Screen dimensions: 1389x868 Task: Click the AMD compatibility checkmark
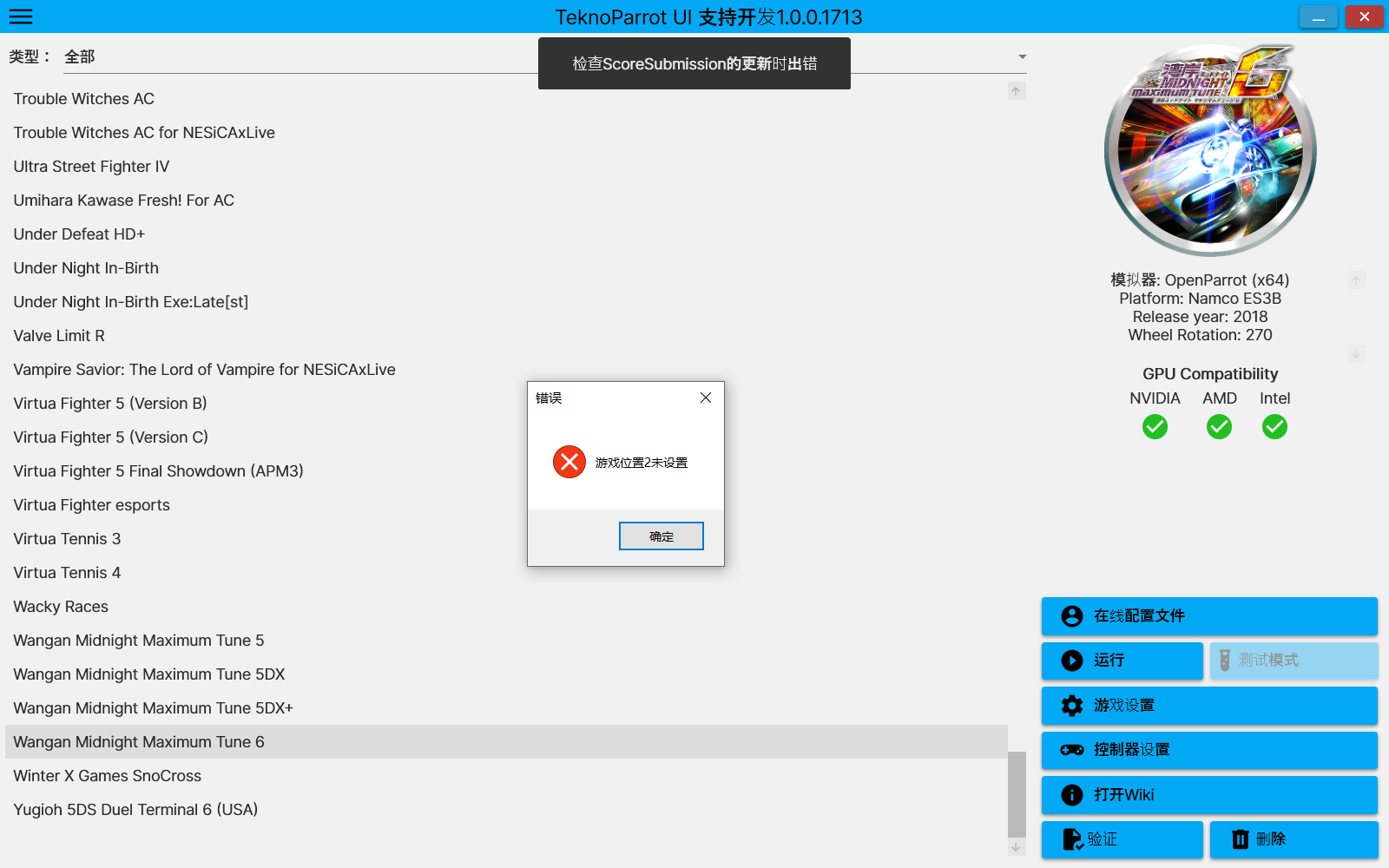pos(1219,427)
